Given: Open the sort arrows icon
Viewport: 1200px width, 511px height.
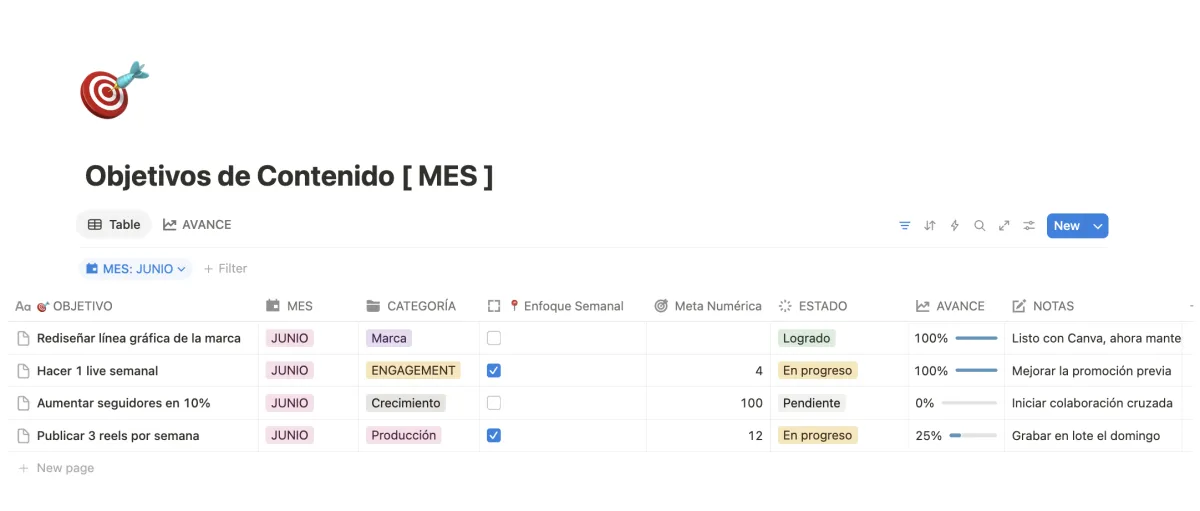Looking at the screenshot, I should click(x=929, y=226).
